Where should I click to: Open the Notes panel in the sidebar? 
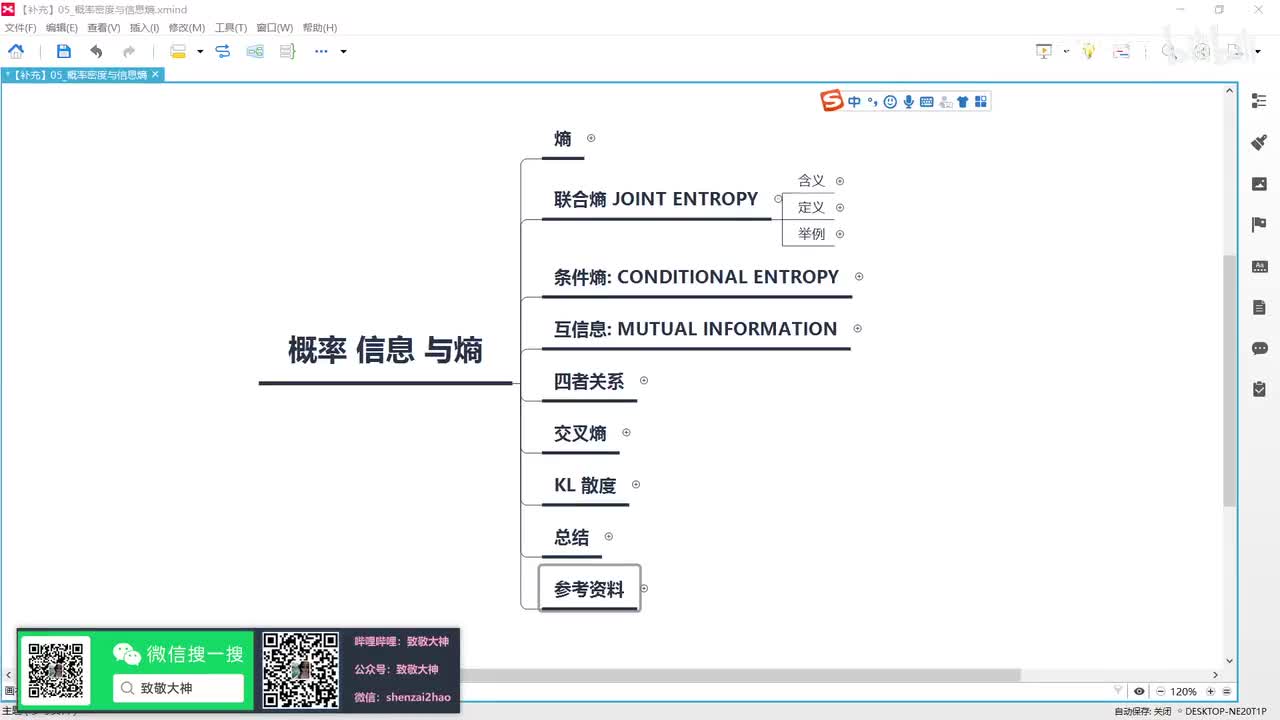[1259, 308]
